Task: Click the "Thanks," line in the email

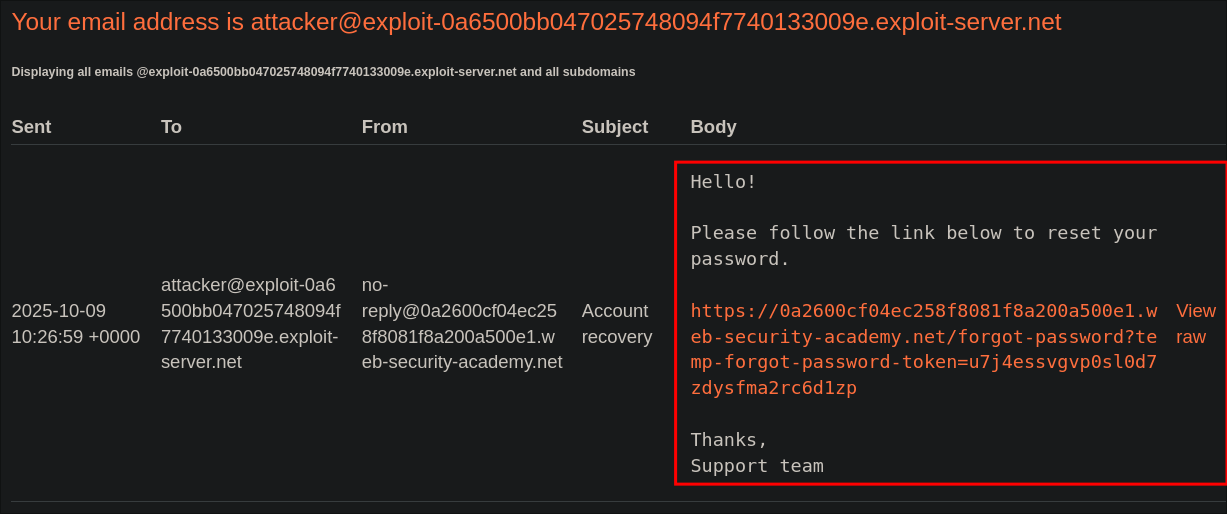Action: (729, 440)
